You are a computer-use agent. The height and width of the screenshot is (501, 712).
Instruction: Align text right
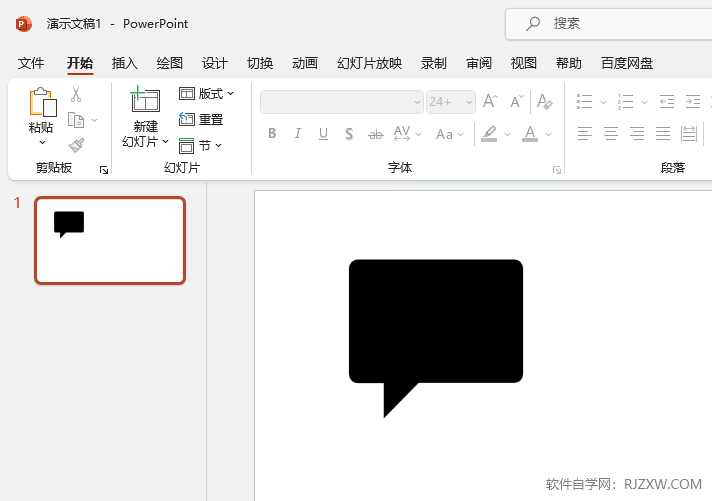pyautogui.click(x=637, y=134)
